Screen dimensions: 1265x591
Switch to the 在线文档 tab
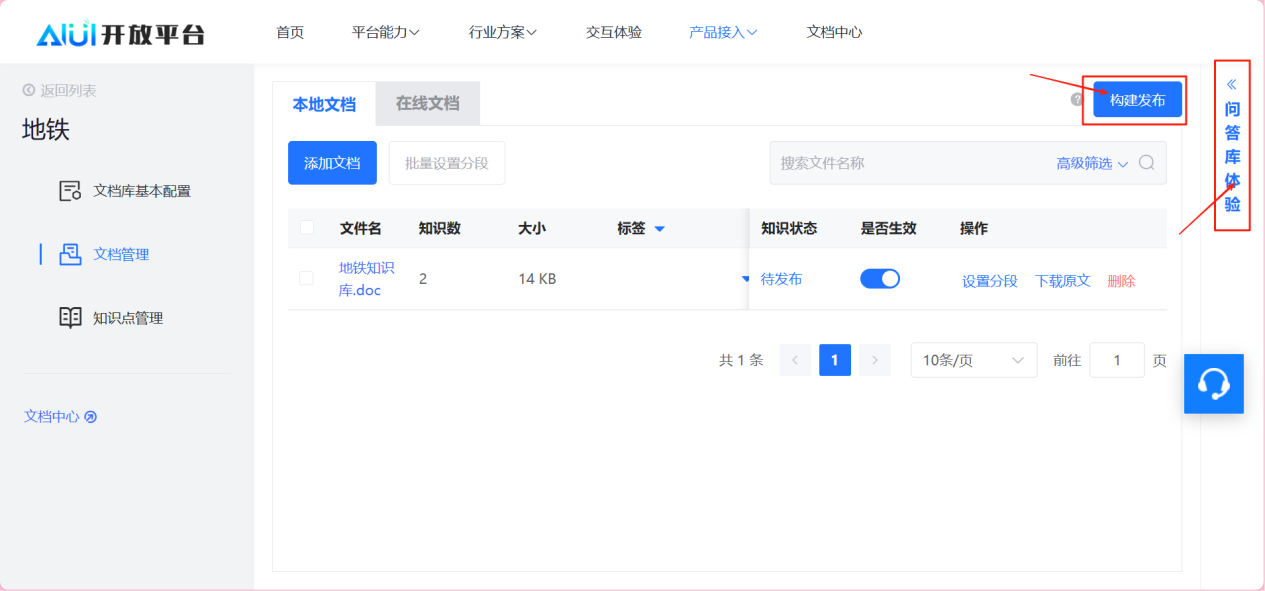click(427, 103)
